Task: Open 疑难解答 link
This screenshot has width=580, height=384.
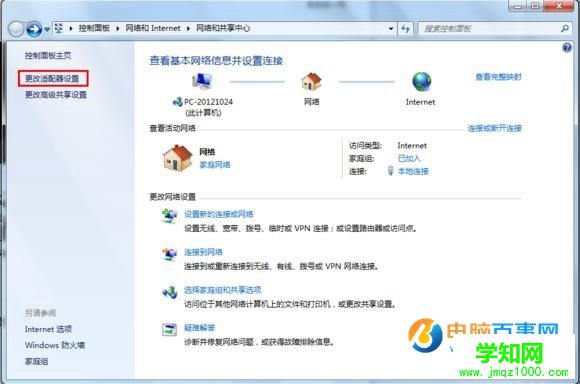Action: point(200,328)
